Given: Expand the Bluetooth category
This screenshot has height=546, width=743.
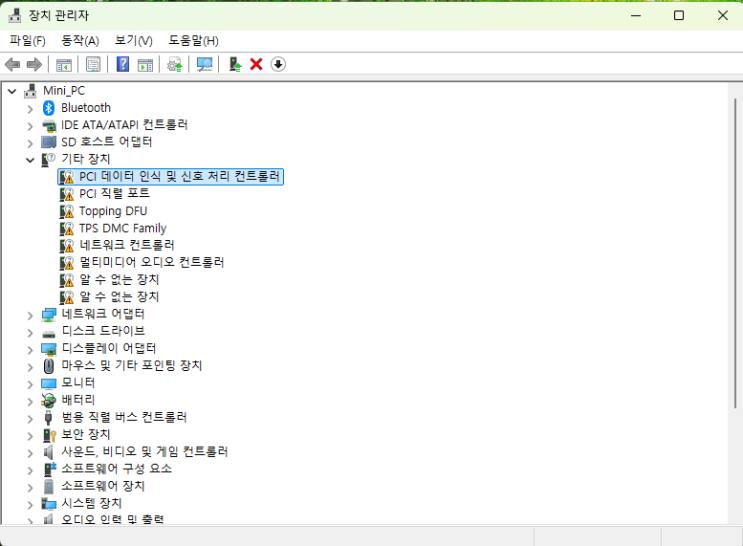Looking at the screenshot, I should pos(30,109).
